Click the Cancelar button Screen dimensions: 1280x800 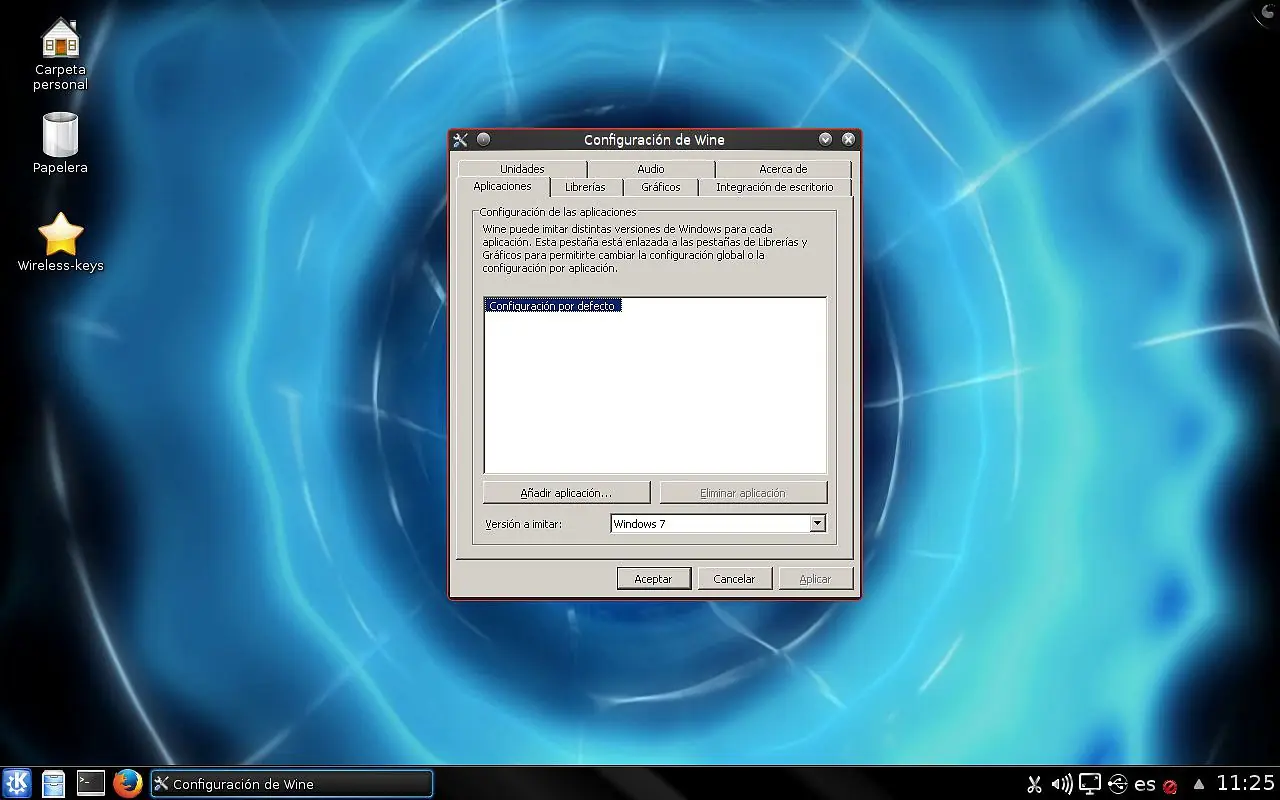(x=734, y=579)
